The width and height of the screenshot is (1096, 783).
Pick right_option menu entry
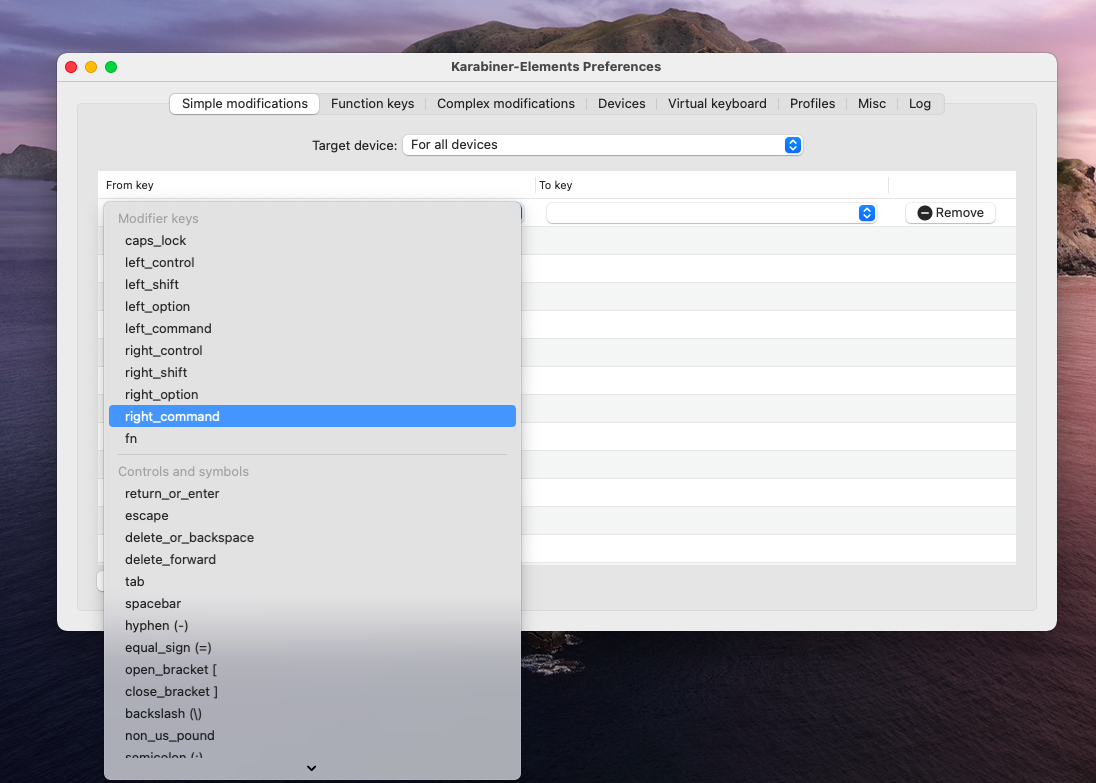tap(312, 394)
